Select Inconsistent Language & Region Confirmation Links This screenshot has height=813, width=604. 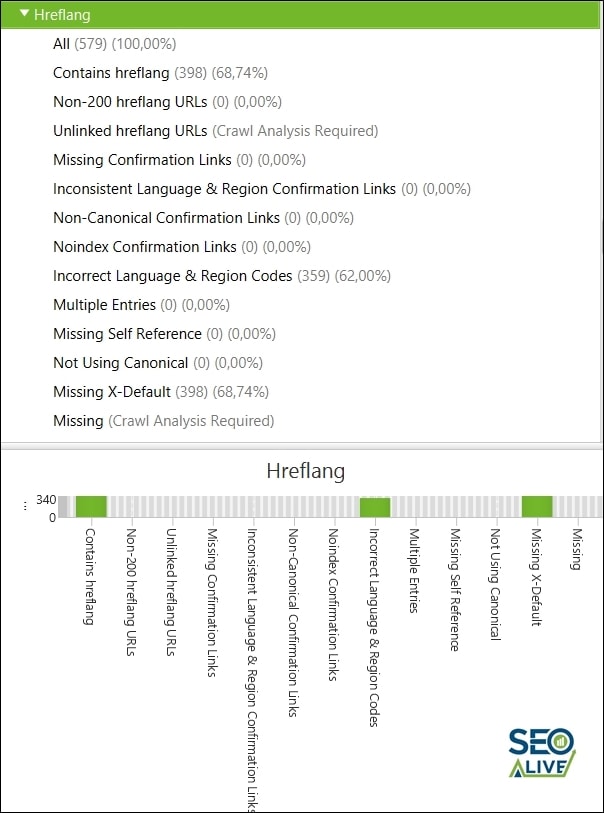click(x=261, y=189)
